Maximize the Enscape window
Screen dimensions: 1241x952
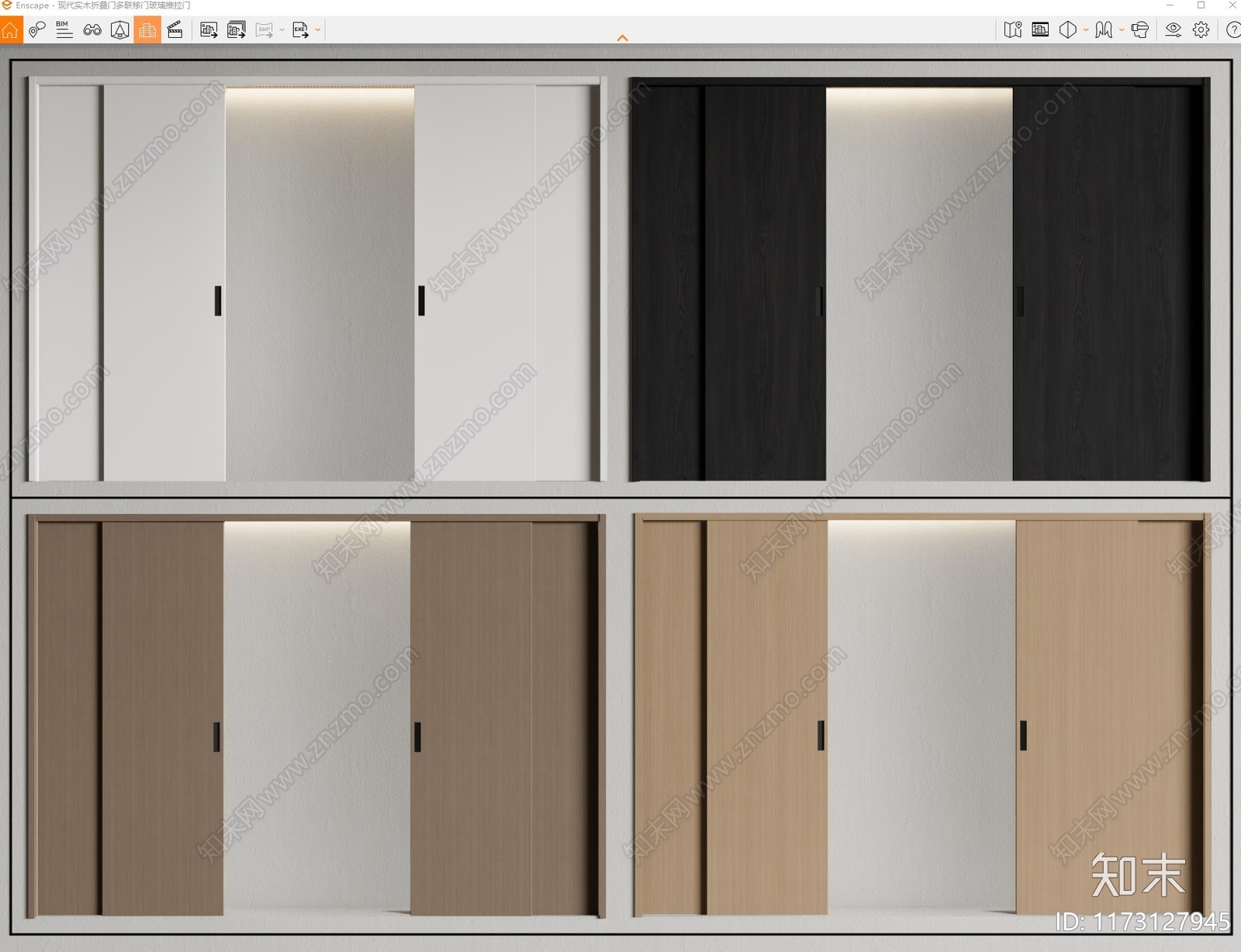pyautogui.click(x=1201, y=5)
